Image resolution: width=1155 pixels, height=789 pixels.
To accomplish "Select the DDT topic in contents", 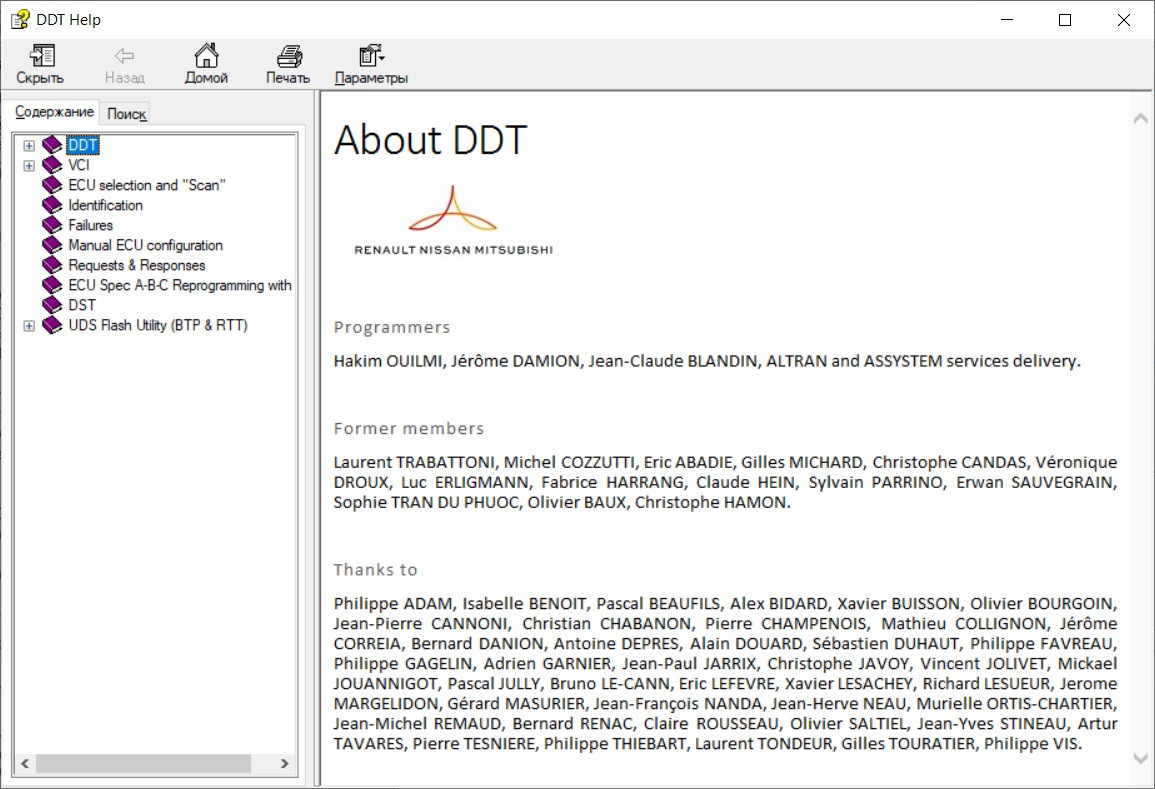I will [x=82, y=145].
